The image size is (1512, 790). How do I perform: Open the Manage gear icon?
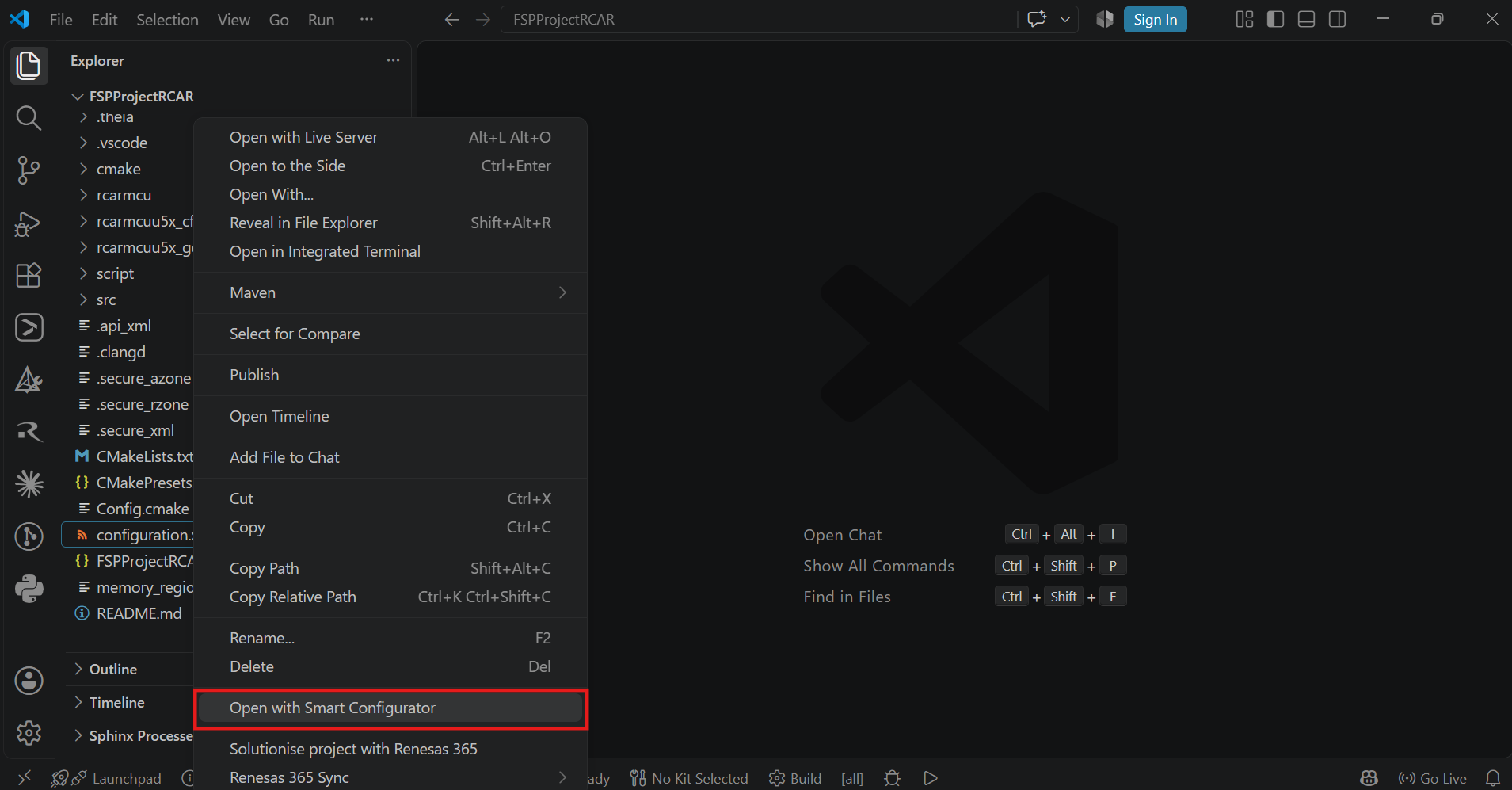click(29, 732)
